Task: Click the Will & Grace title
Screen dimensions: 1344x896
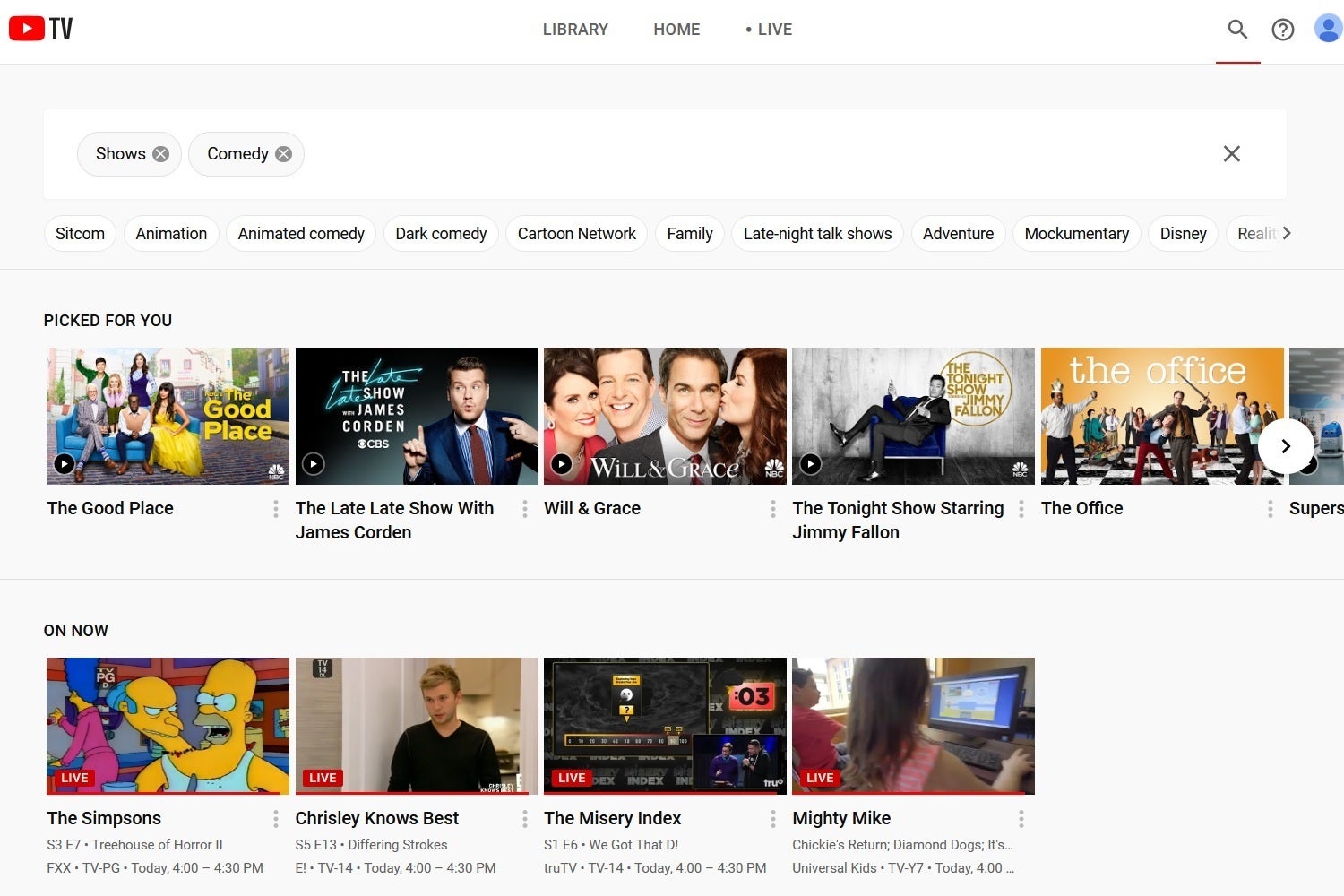Action: tap(592, 508)
